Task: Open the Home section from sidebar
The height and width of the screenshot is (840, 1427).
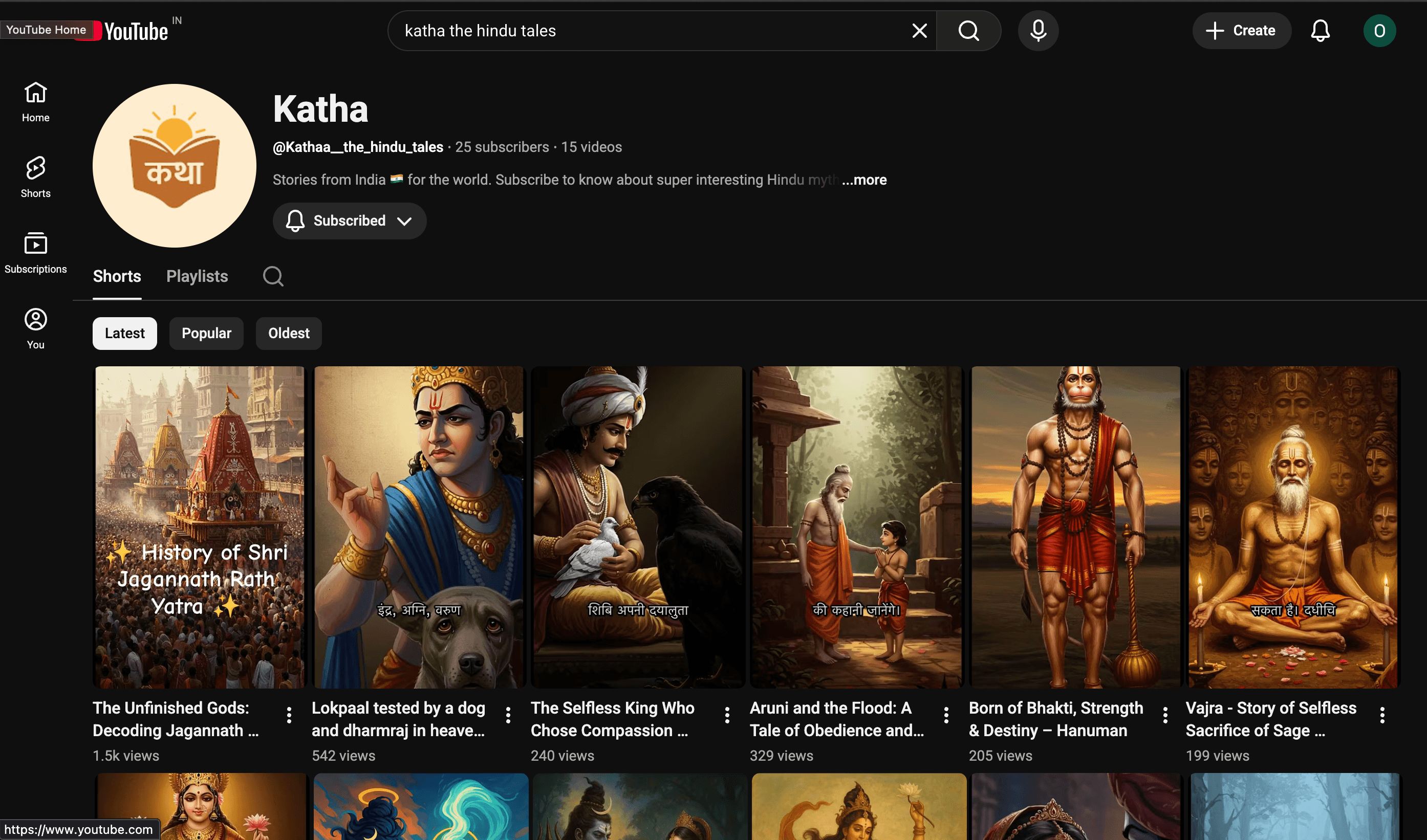Action: click(35, 102)
